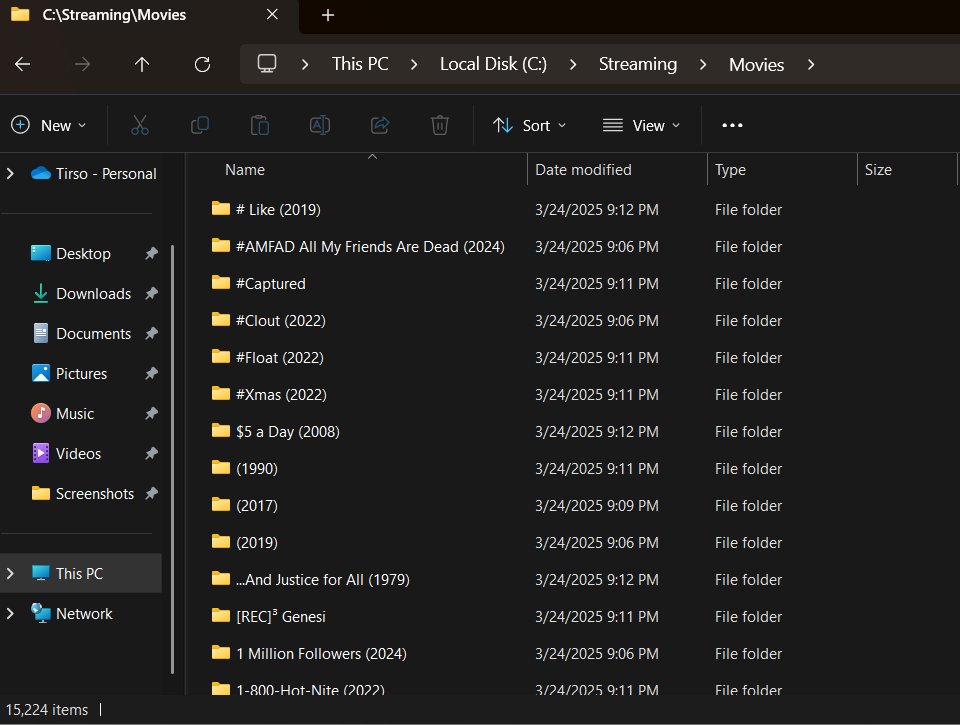Select the #Clout (2022) folder
The height and width of the screenshot is (725, 960).
(x=280, y=321)
